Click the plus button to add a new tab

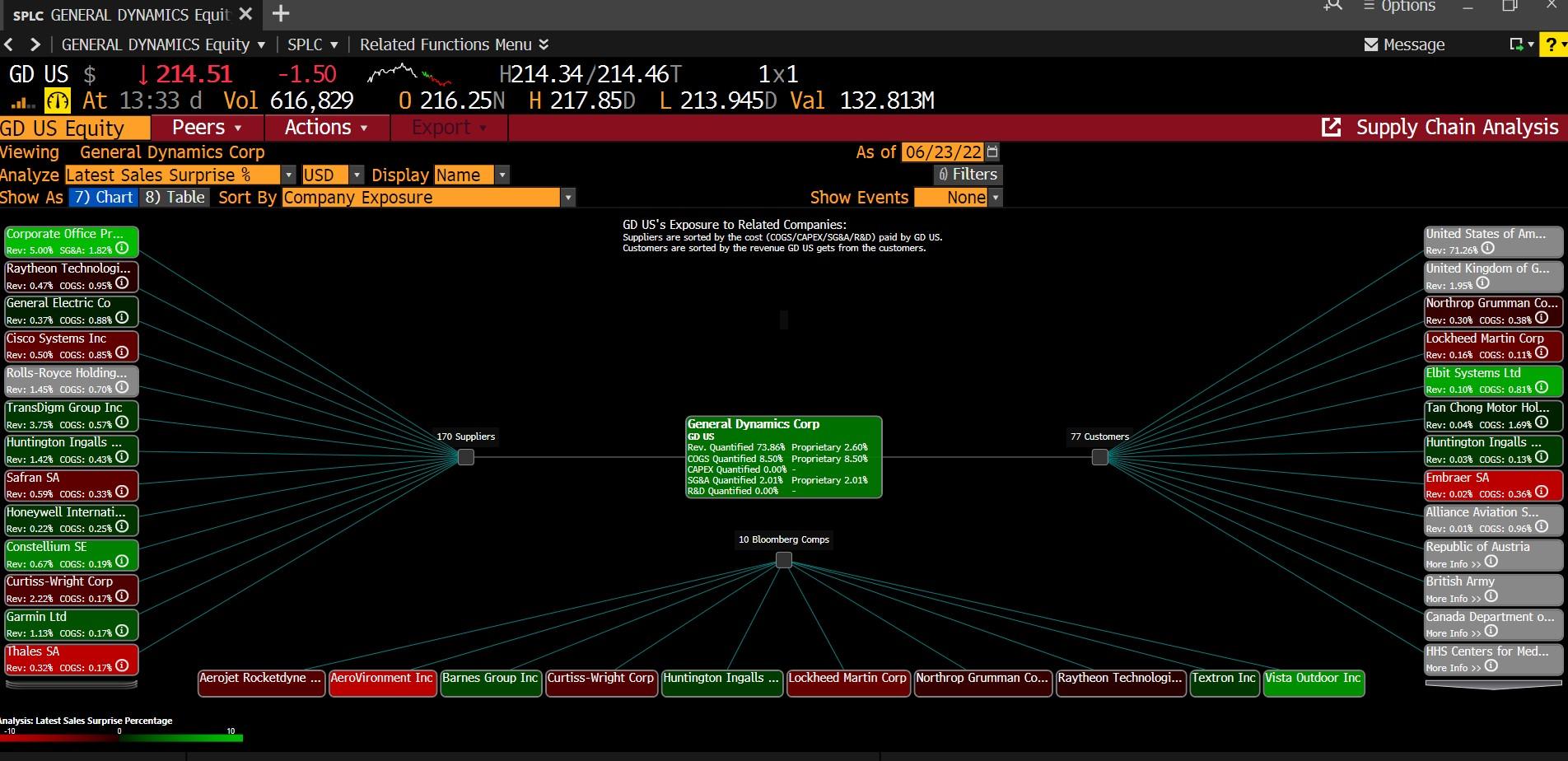[280, 14]
